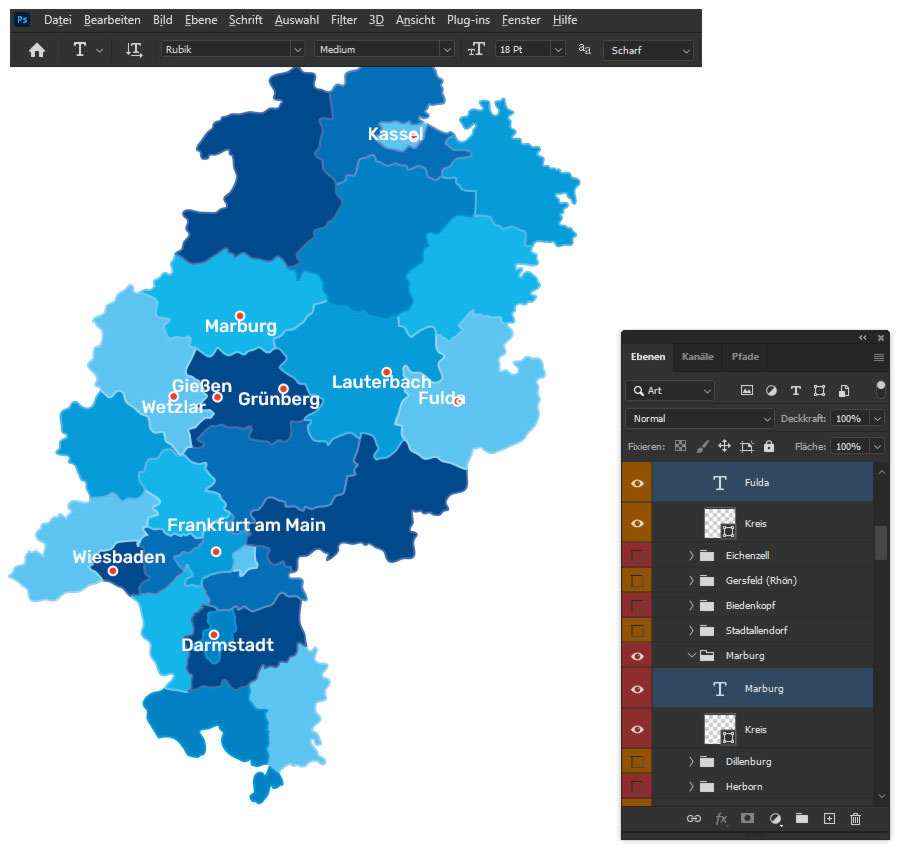This screenshot has height=850, width=900.
Task: Create a new layer group
Action: click(802, 818)
